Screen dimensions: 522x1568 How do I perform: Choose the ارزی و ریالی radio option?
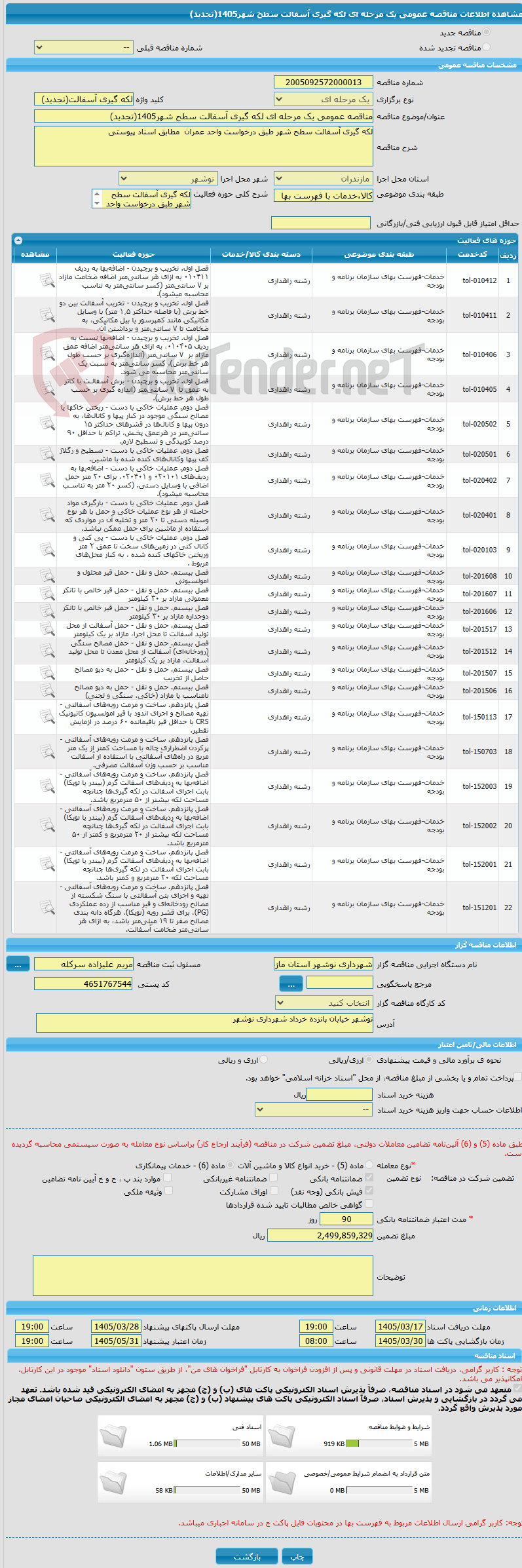tap(264, 1060)
